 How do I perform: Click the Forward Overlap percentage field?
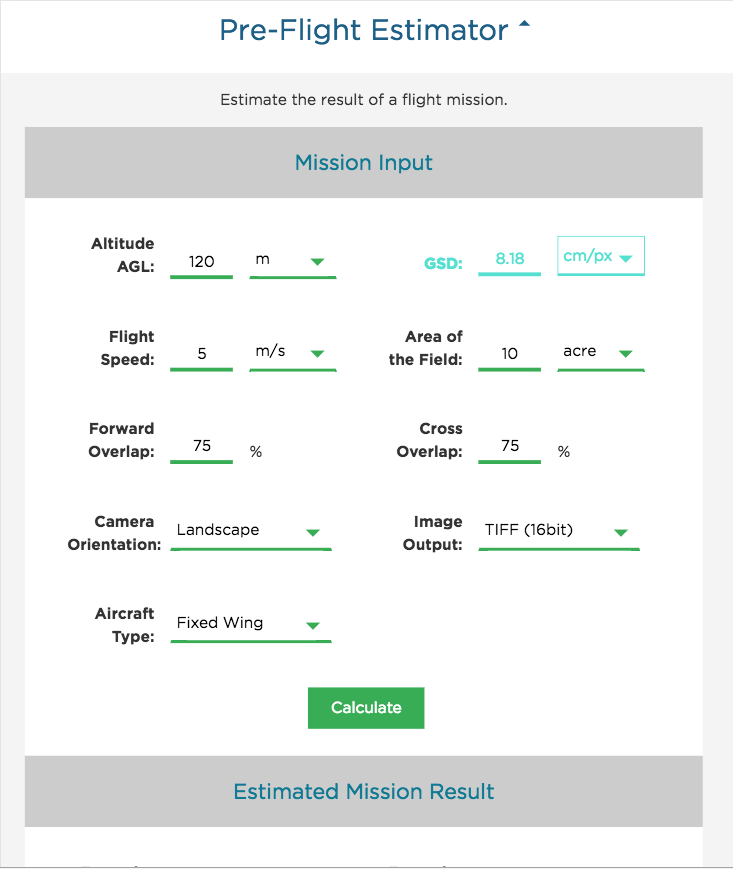201,447
